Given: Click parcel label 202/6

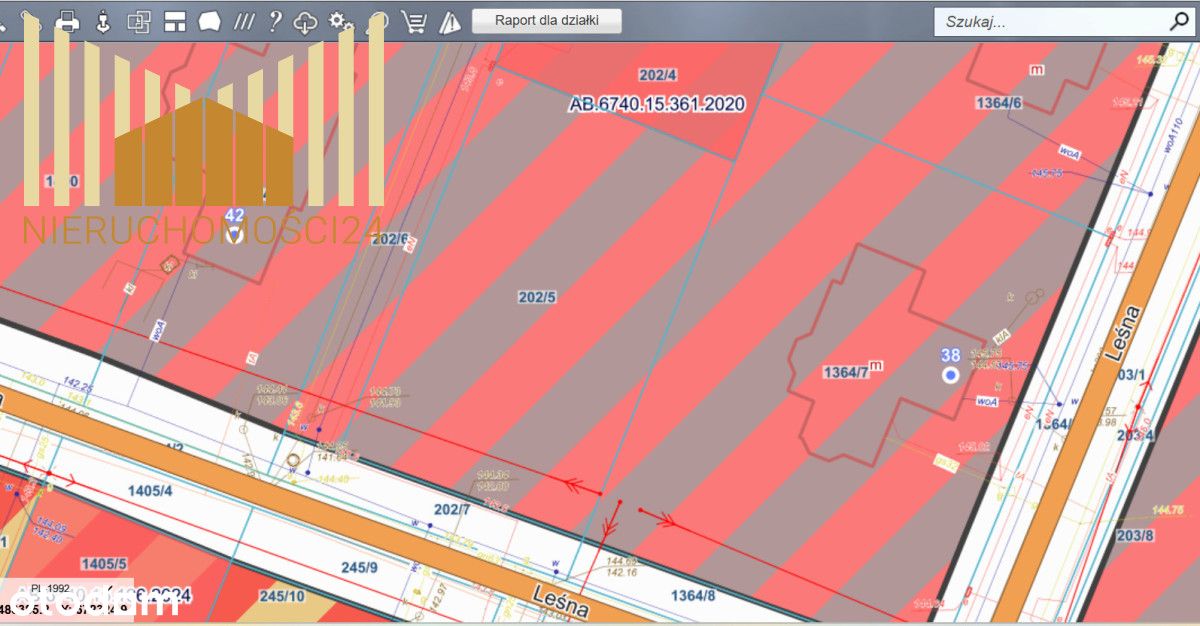Looking at the screenshot, I should (x=389, y=238).
